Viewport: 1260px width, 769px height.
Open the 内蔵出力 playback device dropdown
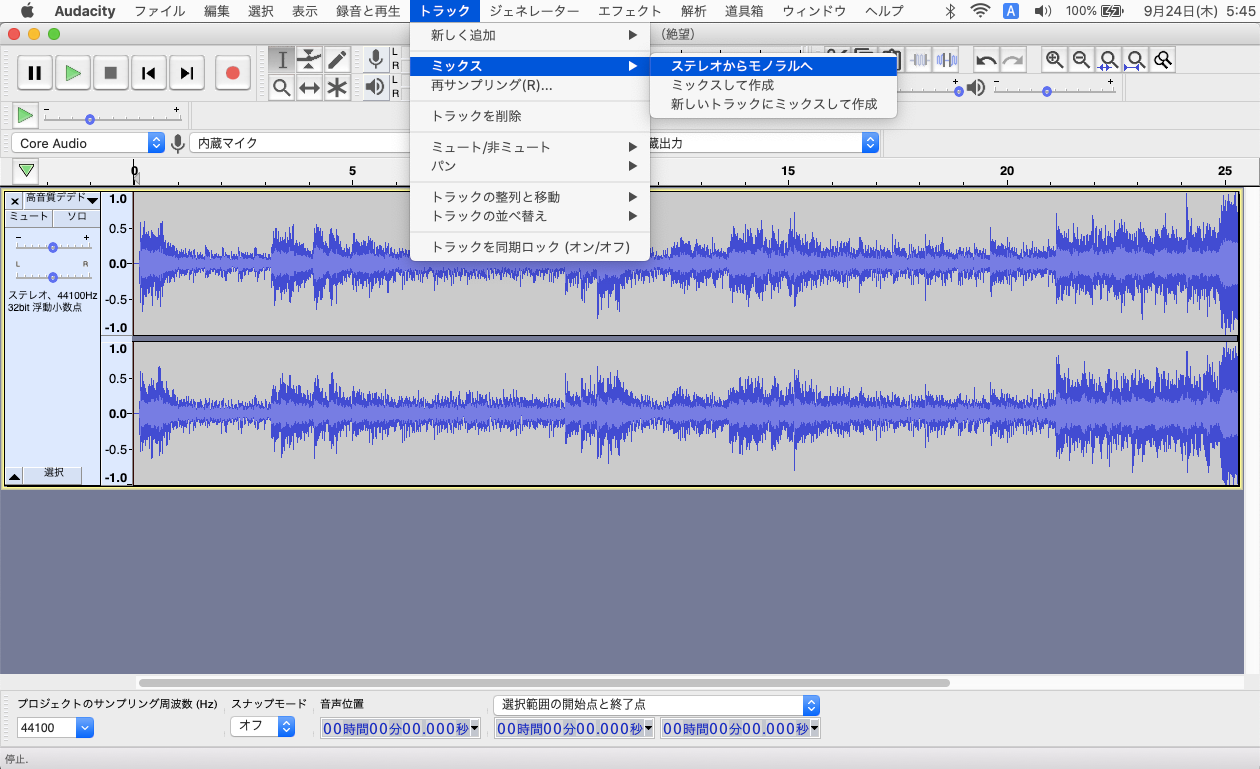[x=765, y=143]
